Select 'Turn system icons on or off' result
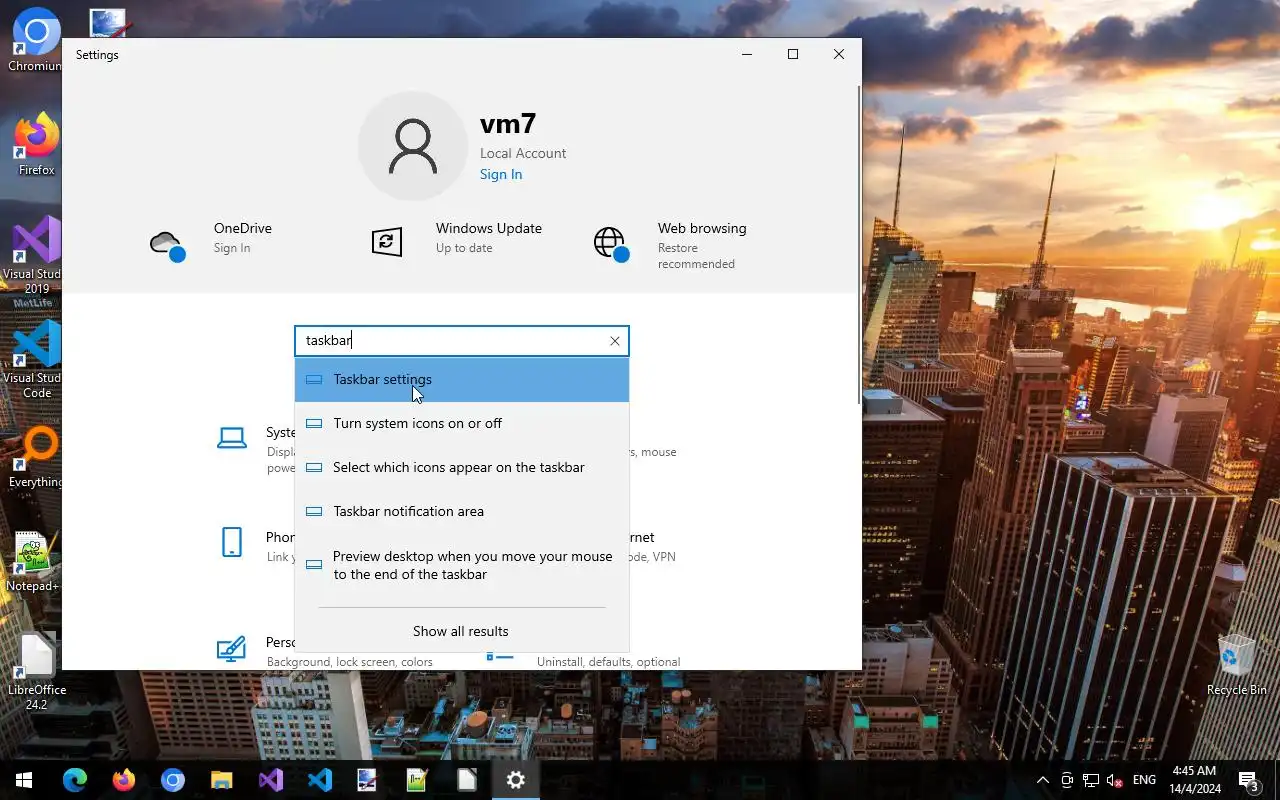The width and height of the screenshot is (1280, 800). pyautogui.click(x=461, y=424)
